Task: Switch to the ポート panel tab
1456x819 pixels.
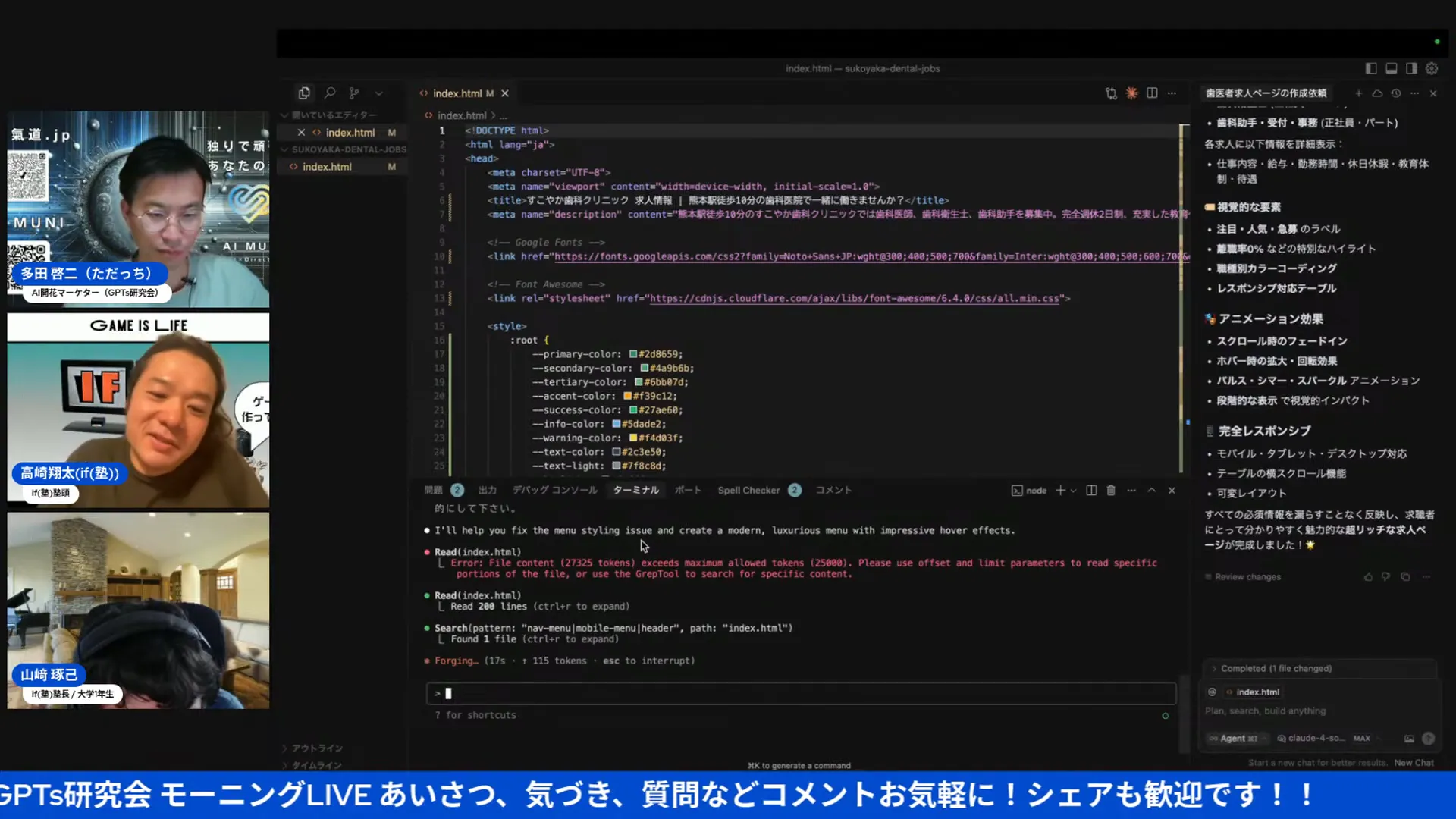Action: tap(688, 491)
